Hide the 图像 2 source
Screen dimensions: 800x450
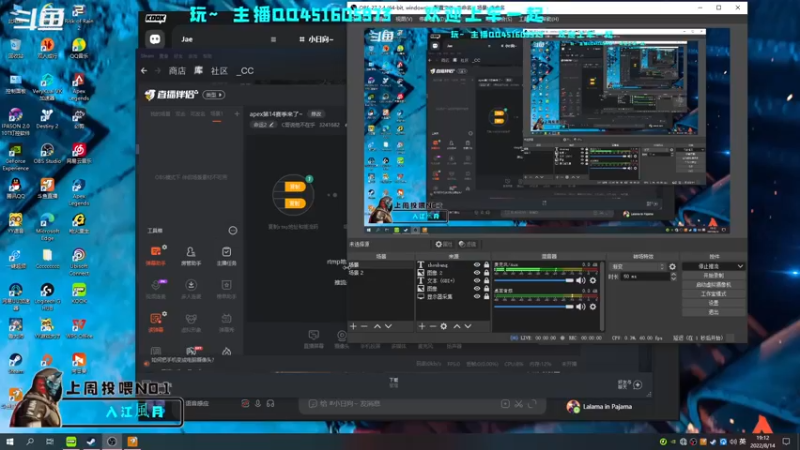pyautogui.click(x=477, y=273)
